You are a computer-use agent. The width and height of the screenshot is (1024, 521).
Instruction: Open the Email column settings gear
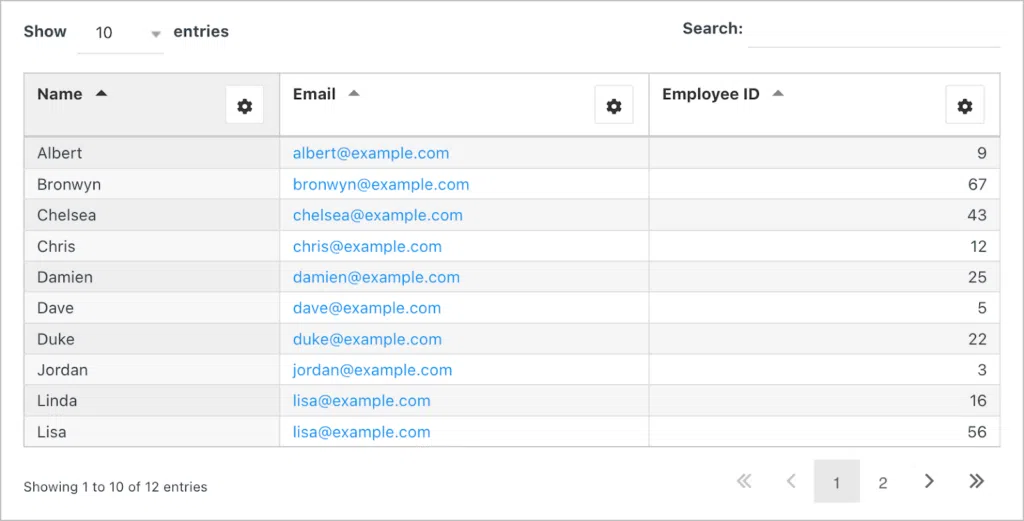[x=613, y=106]
